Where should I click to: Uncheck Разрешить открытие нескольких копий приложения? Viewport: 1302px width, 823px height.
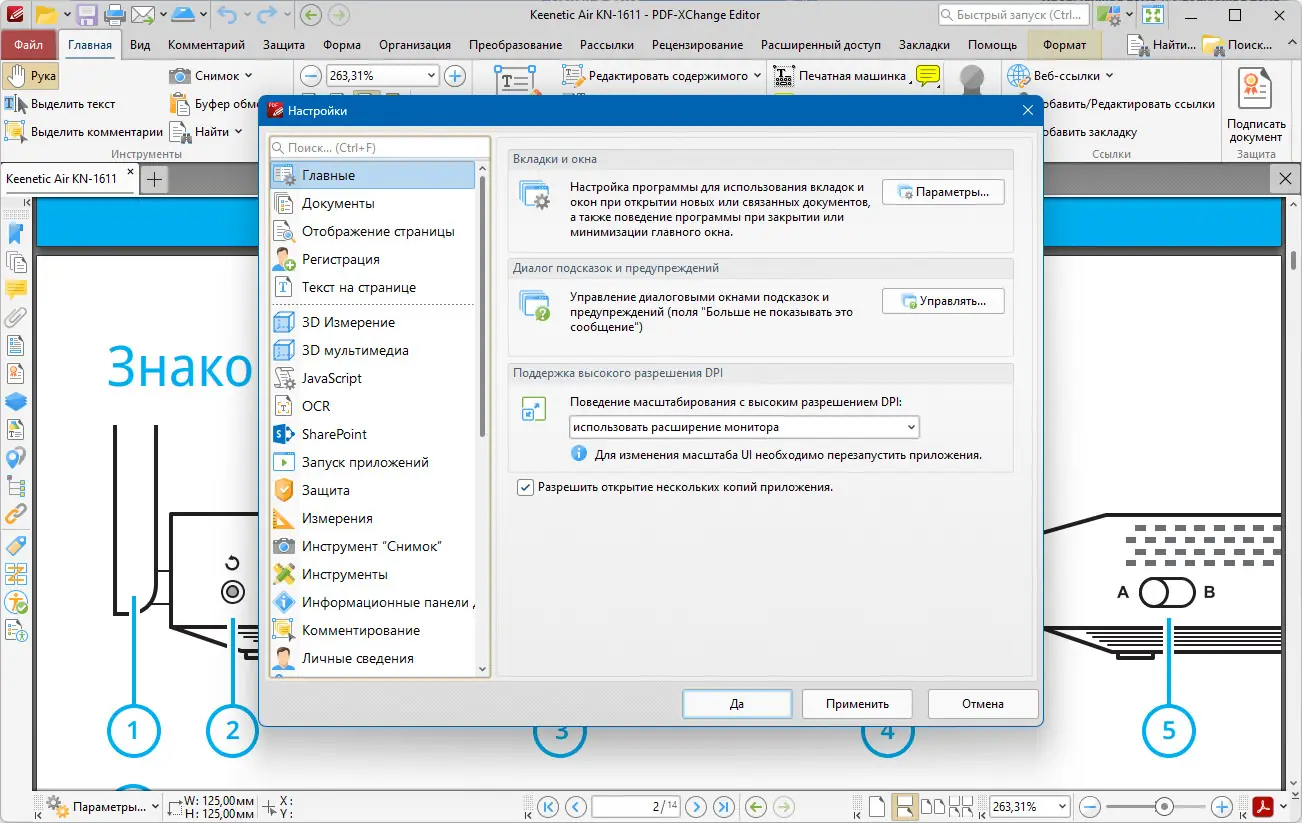click(x=525, y=488)
